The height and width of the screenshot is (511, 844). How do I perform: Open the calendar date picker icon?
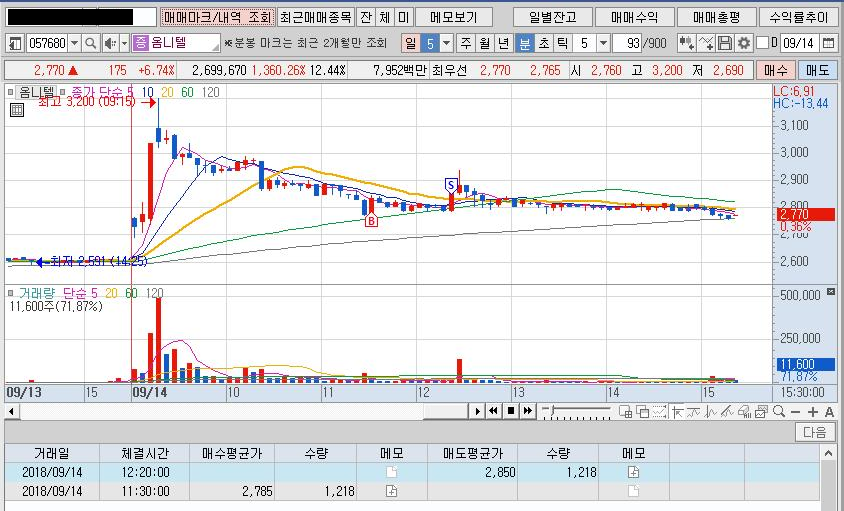828,43
